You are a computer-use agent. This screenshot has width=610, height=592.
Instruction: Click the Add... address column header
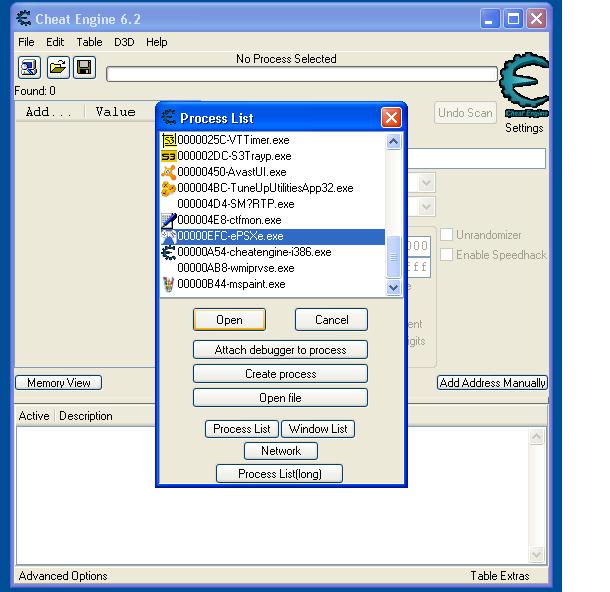click(49, 112)
